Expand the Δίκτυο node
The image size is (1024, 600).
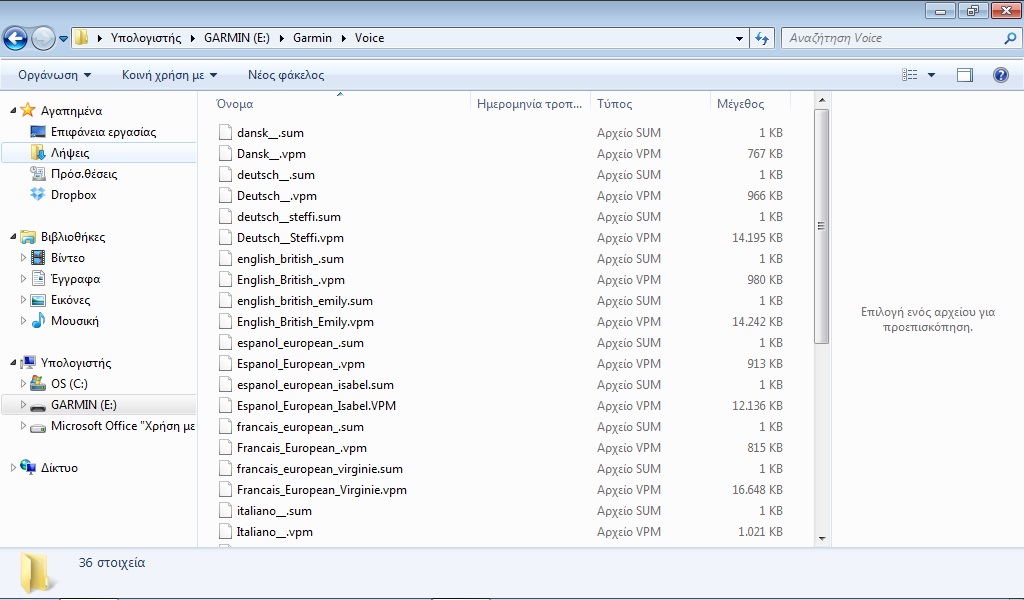(x=13, y=467)
